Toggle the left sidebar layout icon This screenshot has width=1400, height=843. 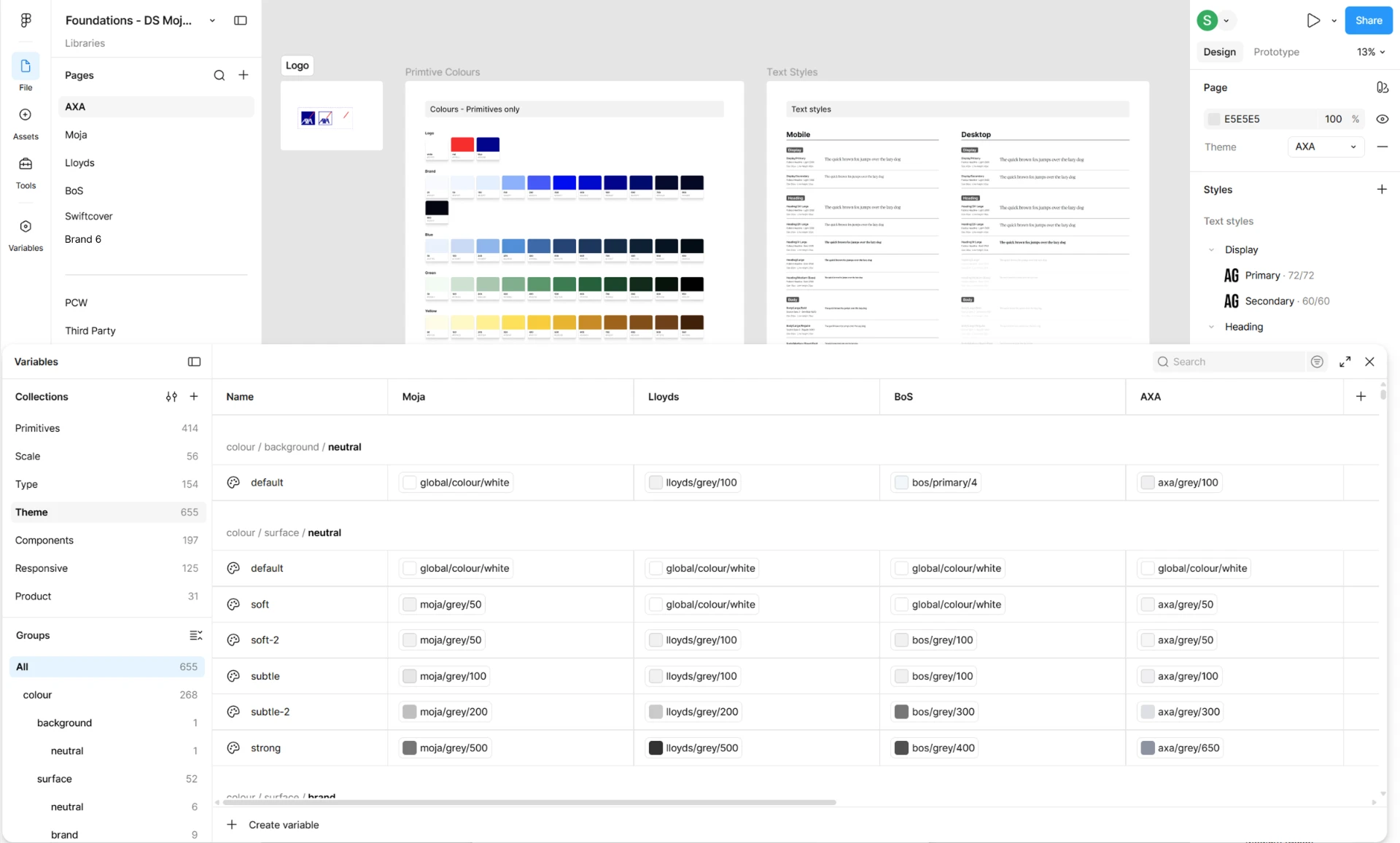click(240, 20)
